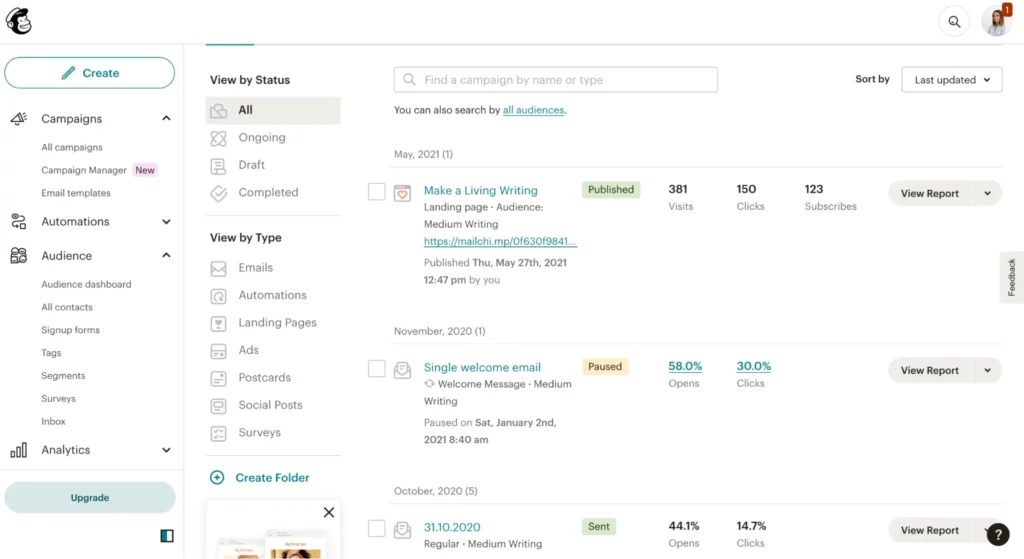This screenshot has height=559, width=1024.
Task: Click the Ongoing status icon
Action: click(x=219, y=138)
